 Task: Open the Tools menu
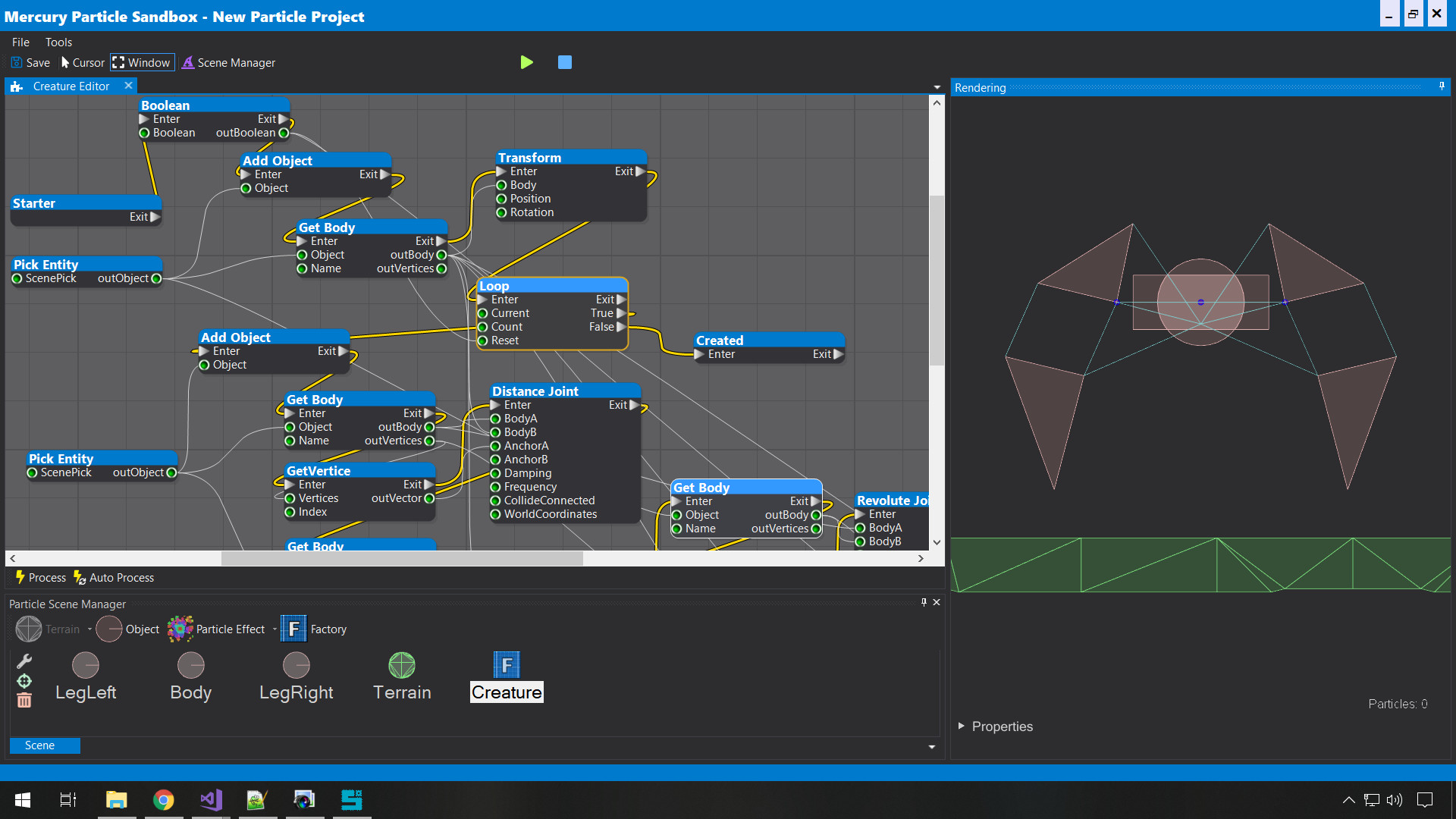[58, 42]
